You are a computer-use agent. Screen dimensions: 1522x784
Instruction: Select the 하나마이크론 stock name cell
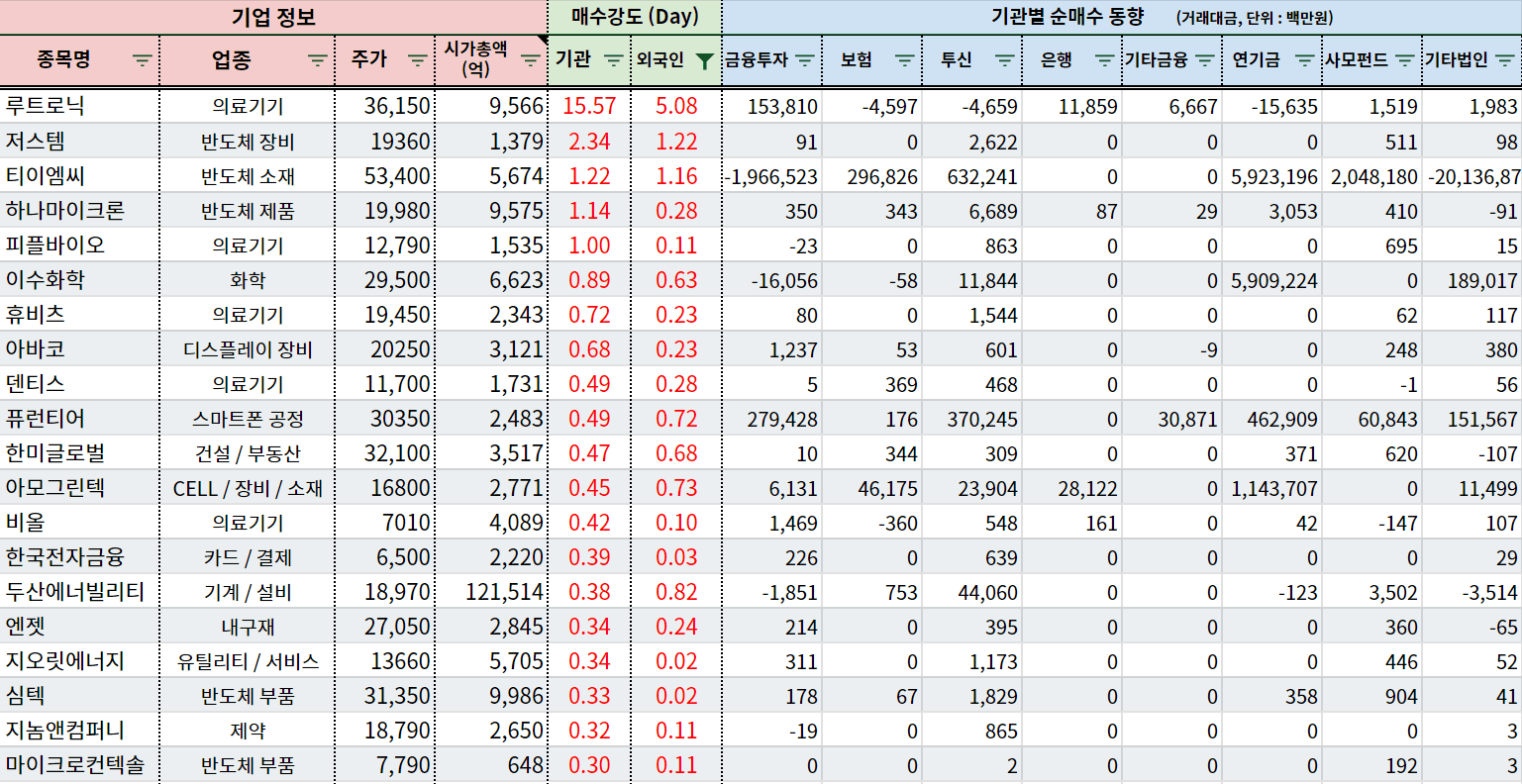click(x=79, y=210)
